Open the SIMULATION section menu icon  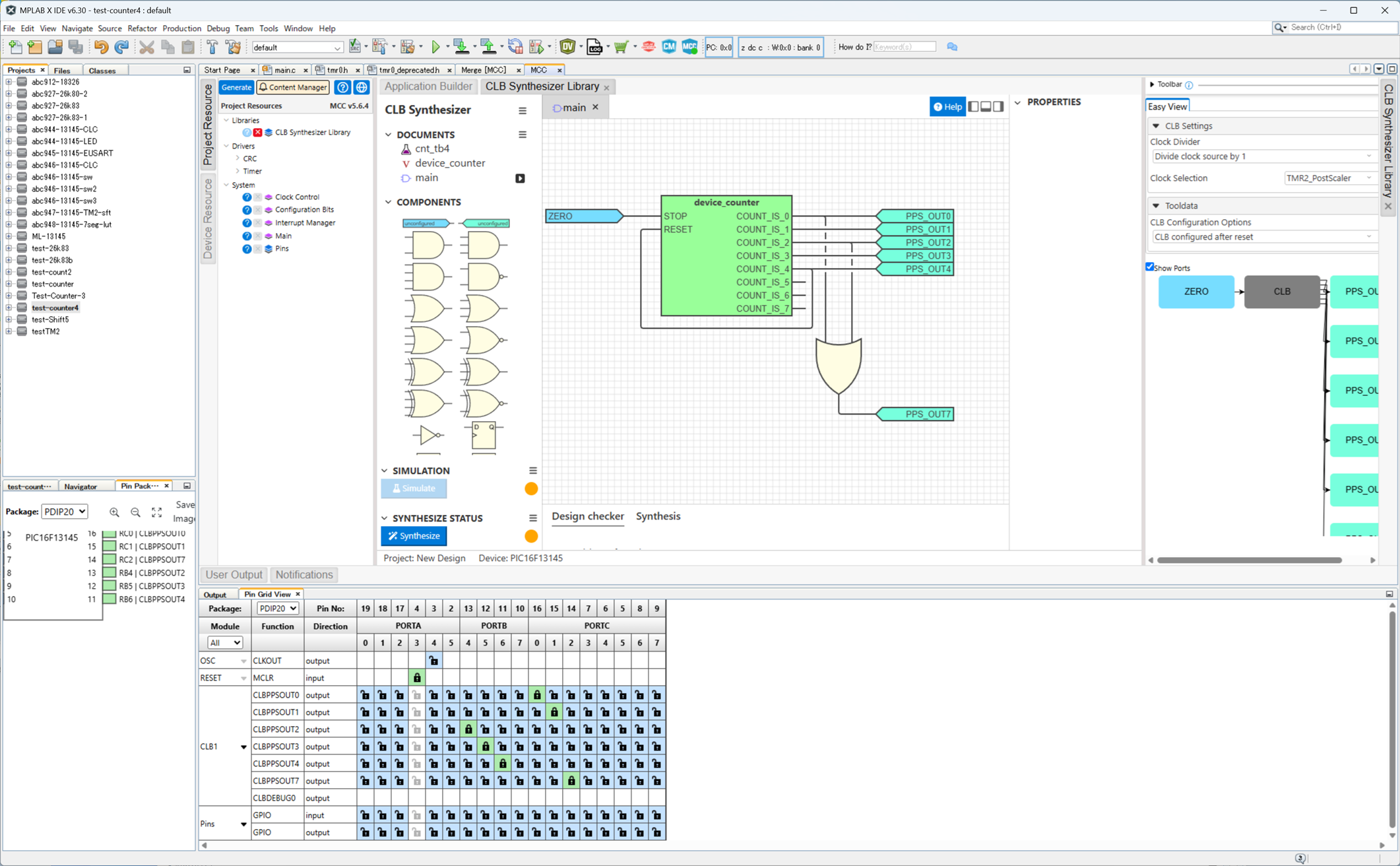tap(532, 471)
